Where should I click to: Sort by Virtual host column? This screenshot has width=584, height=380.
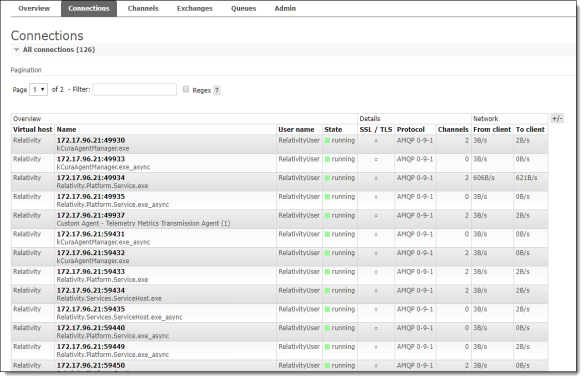coord(32,129)
